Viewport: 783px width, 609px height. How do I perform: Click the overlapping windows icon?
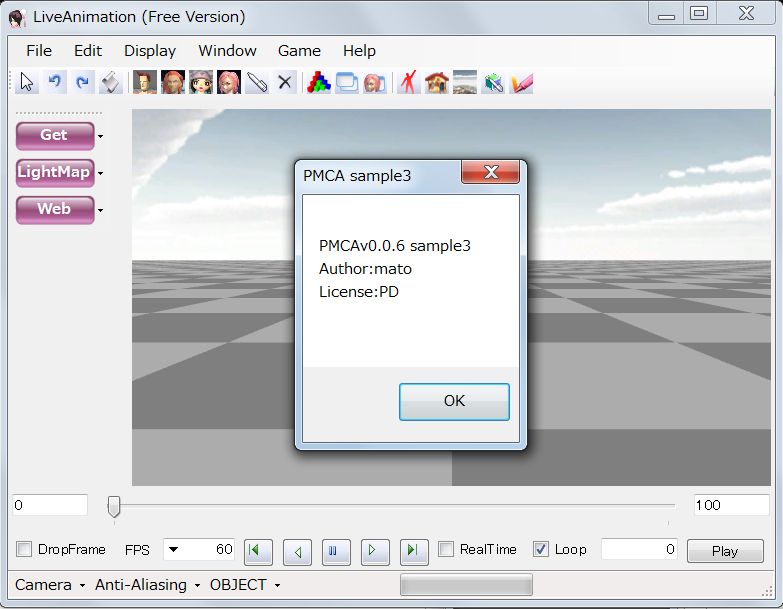(347, 82)
